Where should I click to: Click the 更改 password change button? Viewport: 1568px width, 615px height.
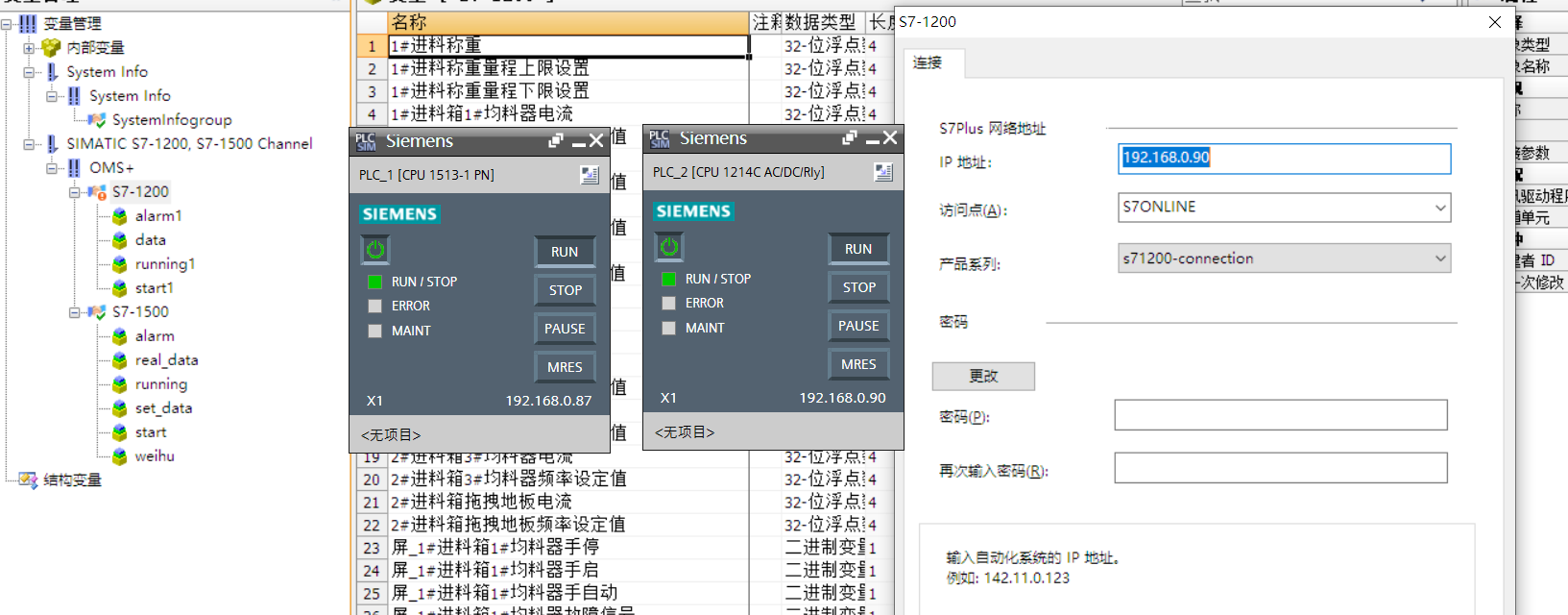983,377
